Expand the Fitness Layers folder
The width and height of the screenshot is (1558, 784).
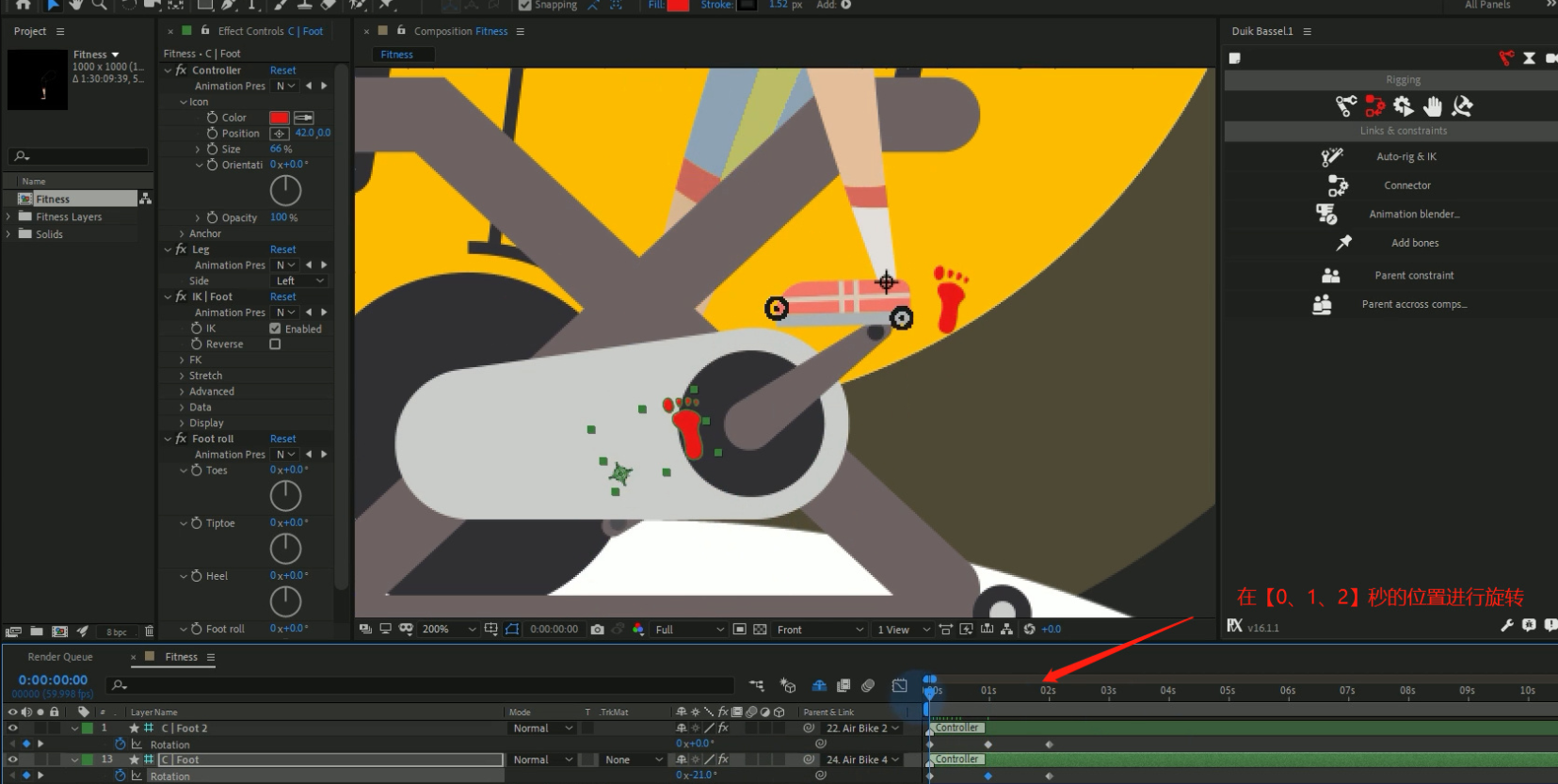[8, 216]
